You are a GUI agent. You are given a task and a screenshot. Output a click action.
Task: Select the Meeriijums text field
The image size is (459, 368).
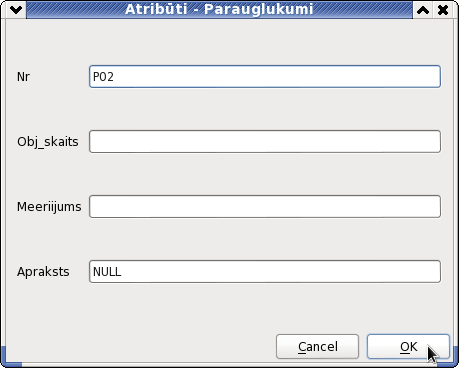point(265,207)
